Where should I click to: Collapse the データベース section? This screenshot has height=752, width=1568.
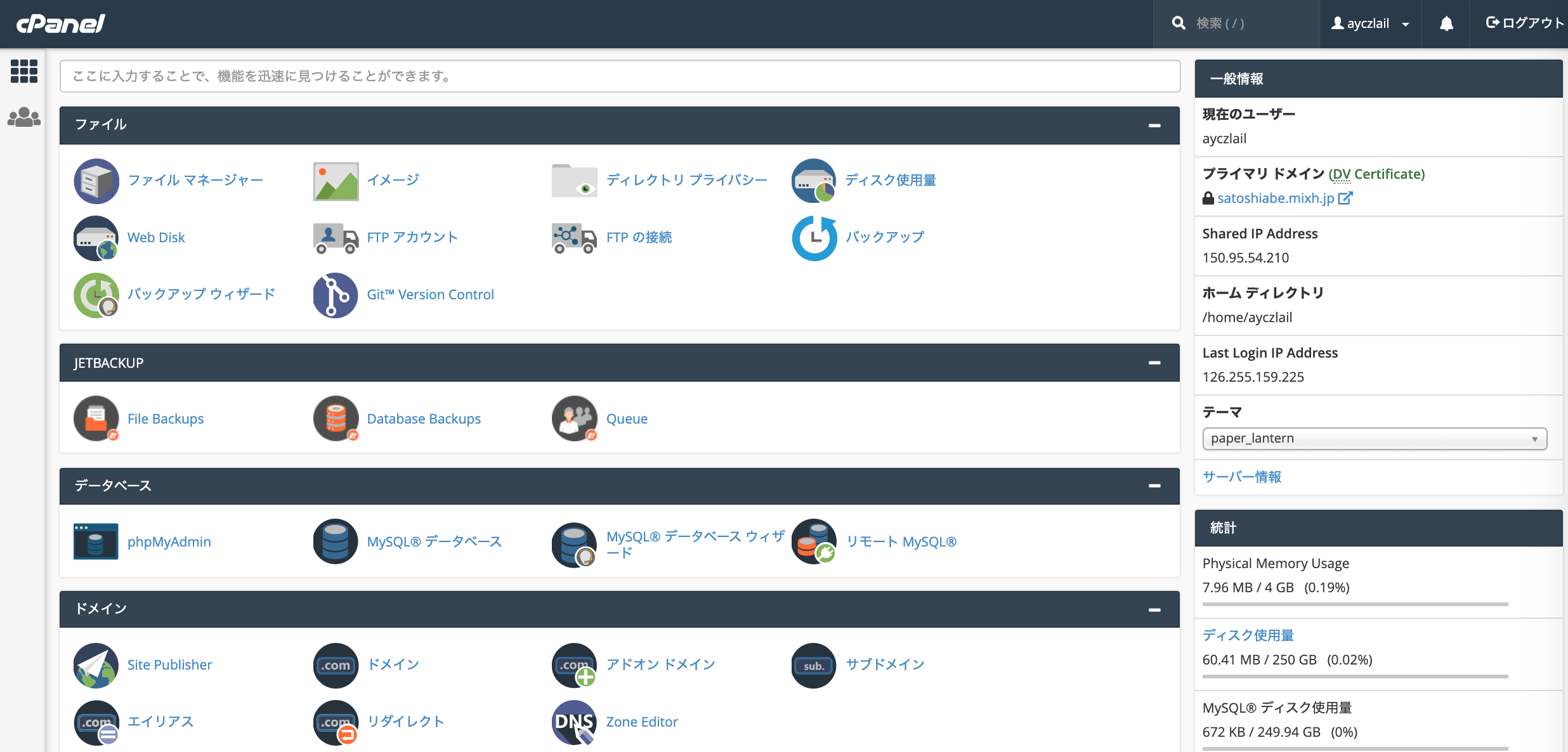pyautogui.click(x=1154, y=486)
